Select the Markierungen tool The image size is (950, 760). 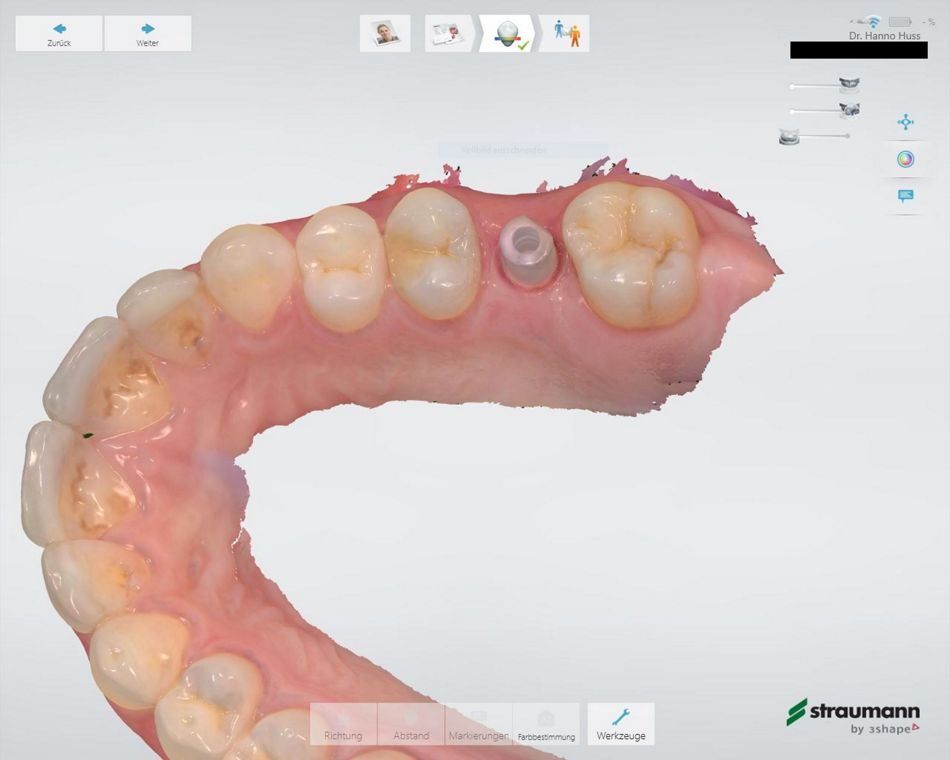tap(479, 724)
